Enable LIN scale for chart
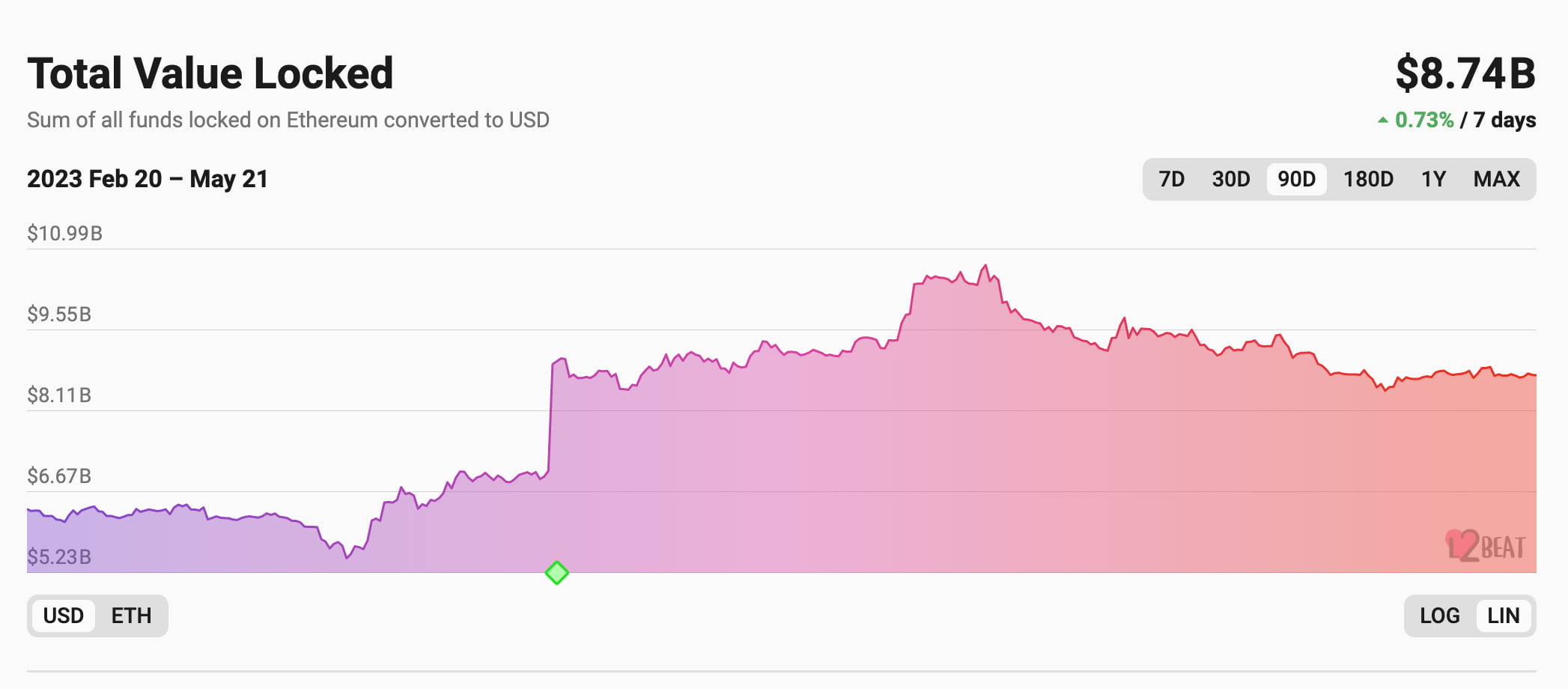 (1503, 616)
